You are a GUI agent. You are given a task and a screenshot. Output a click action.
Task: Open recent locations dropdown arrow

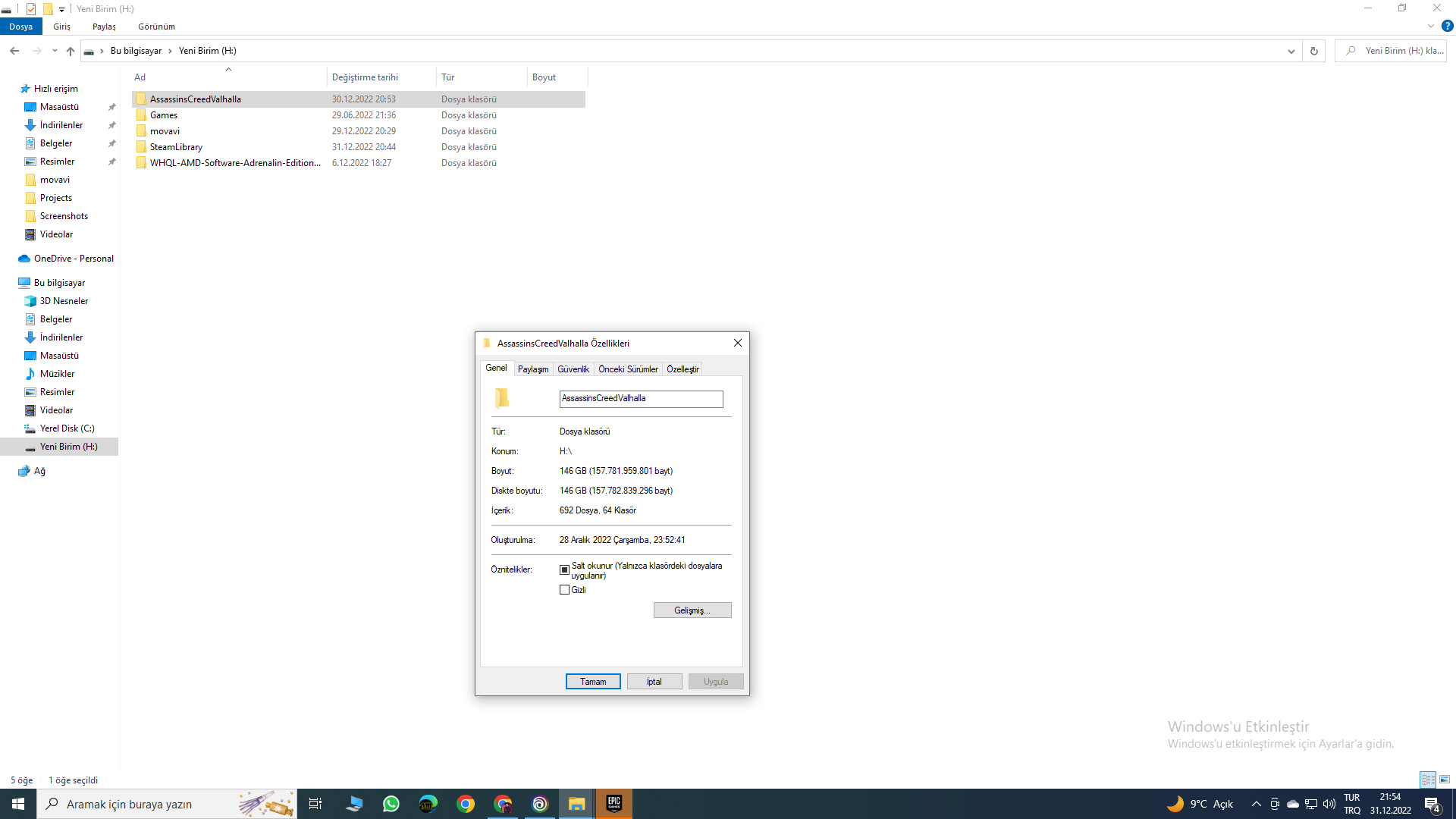pos(55,51)
